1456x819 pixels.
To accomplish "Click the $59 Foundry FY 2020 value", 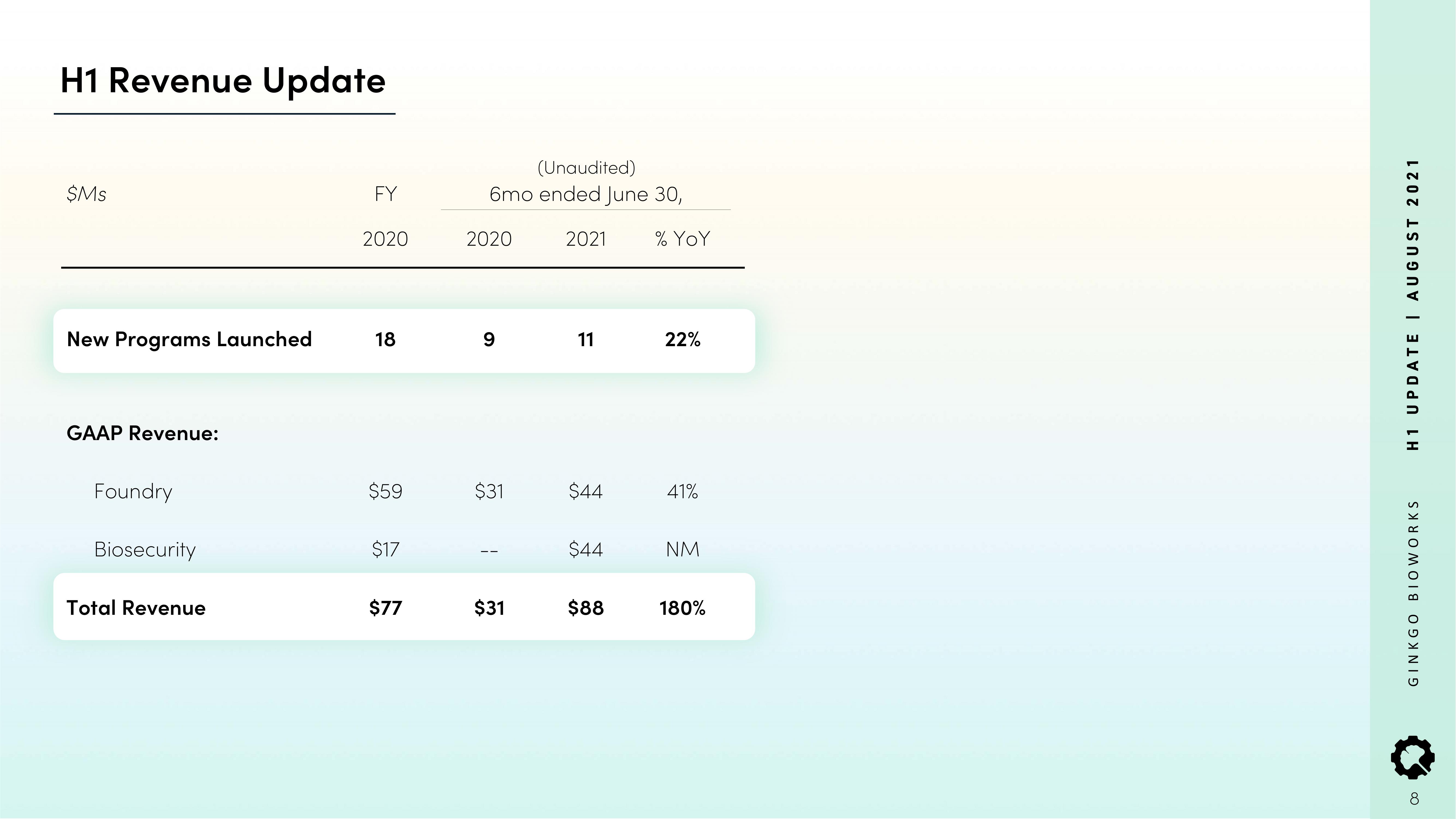I will pyautogui.click(x=386, y=491).
